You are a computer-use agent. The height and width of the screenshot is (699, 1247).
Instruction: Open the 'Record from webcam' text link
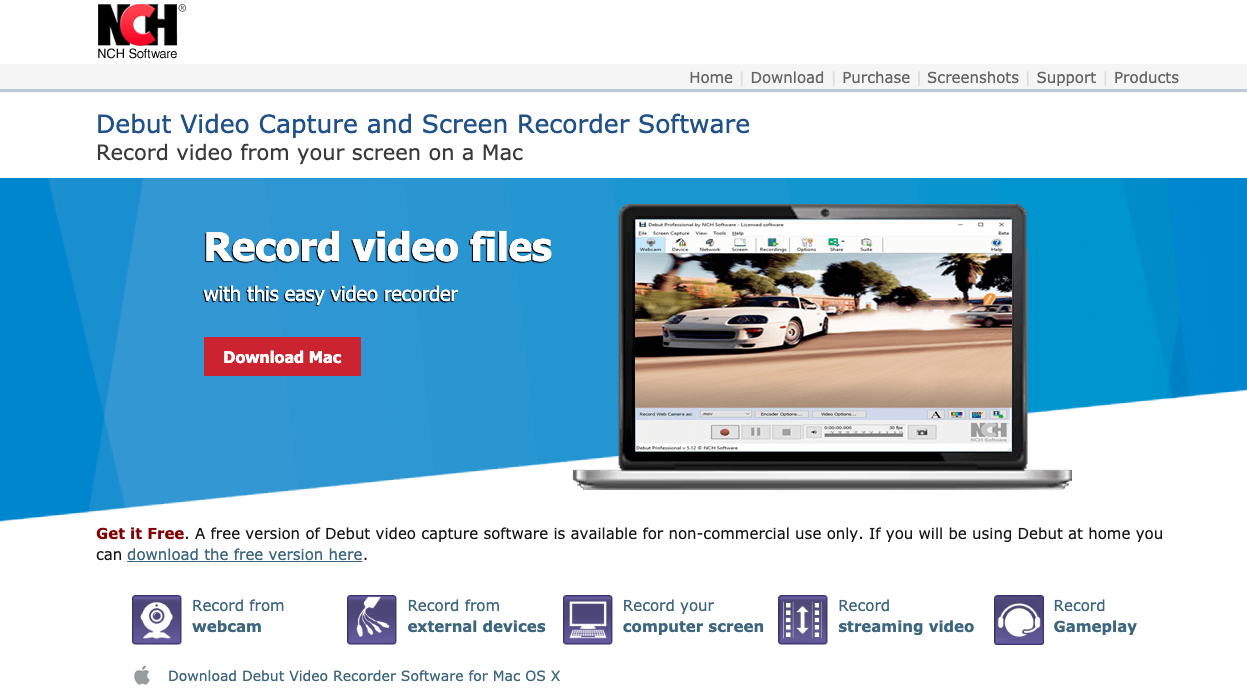click(238, 616)
